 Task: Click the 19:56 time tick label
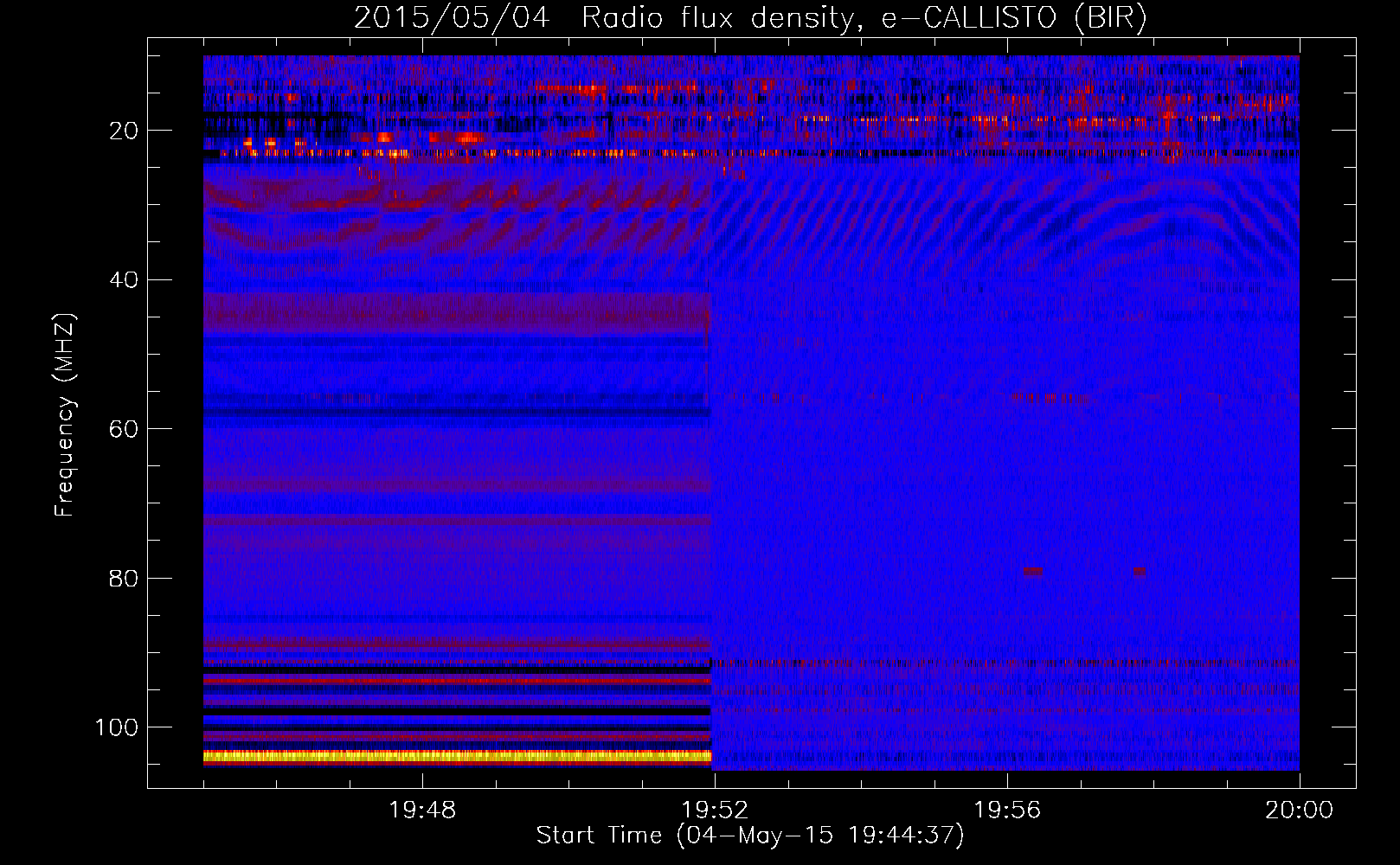(x=1007, y=811)
